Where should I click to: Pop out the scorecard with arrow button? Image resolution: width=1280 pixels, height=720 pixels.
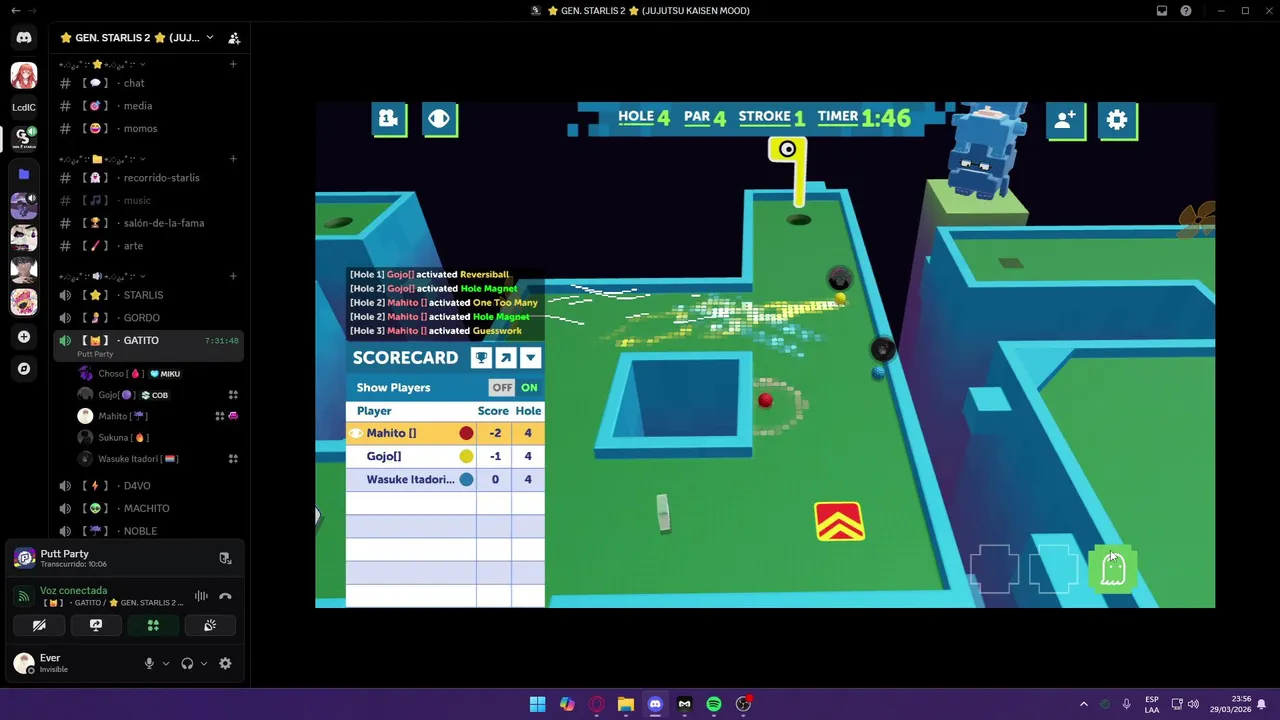pos(506,358)
